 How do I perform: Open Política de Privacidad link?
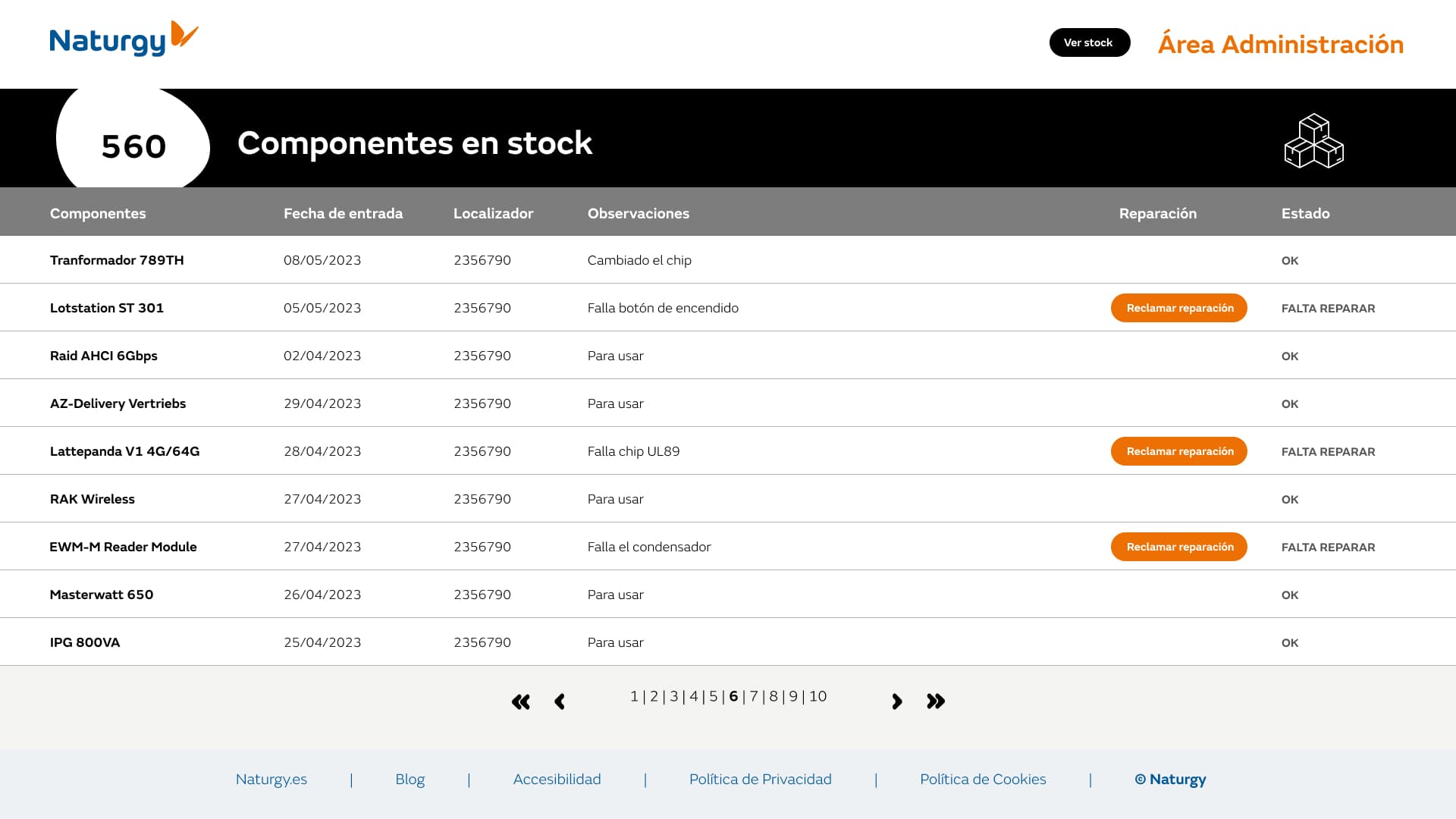[761, 780]
